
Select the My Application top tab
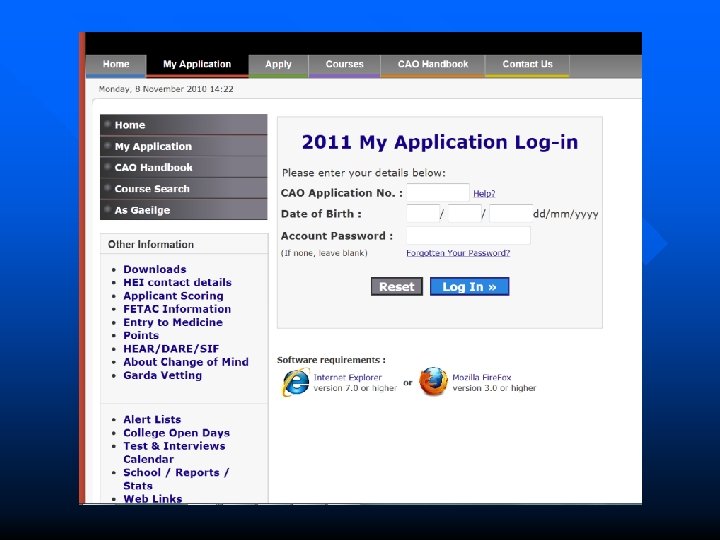197,65
